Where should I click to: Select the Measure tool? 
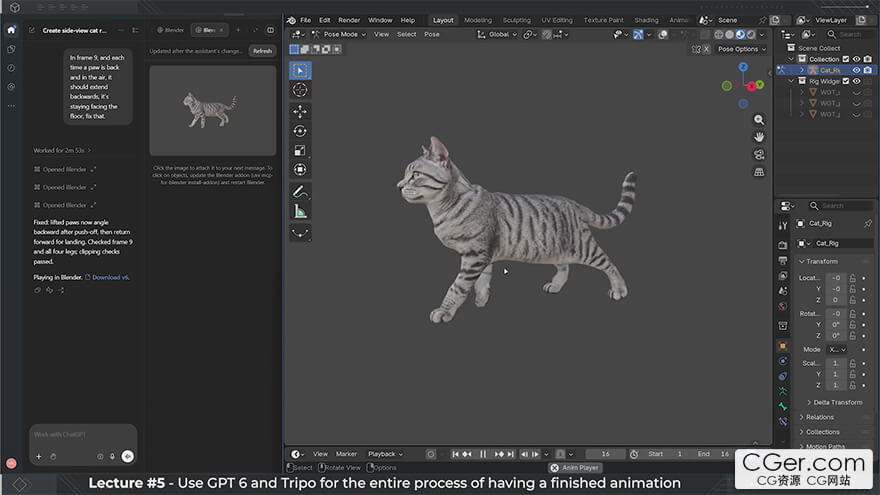coord(300,212)
